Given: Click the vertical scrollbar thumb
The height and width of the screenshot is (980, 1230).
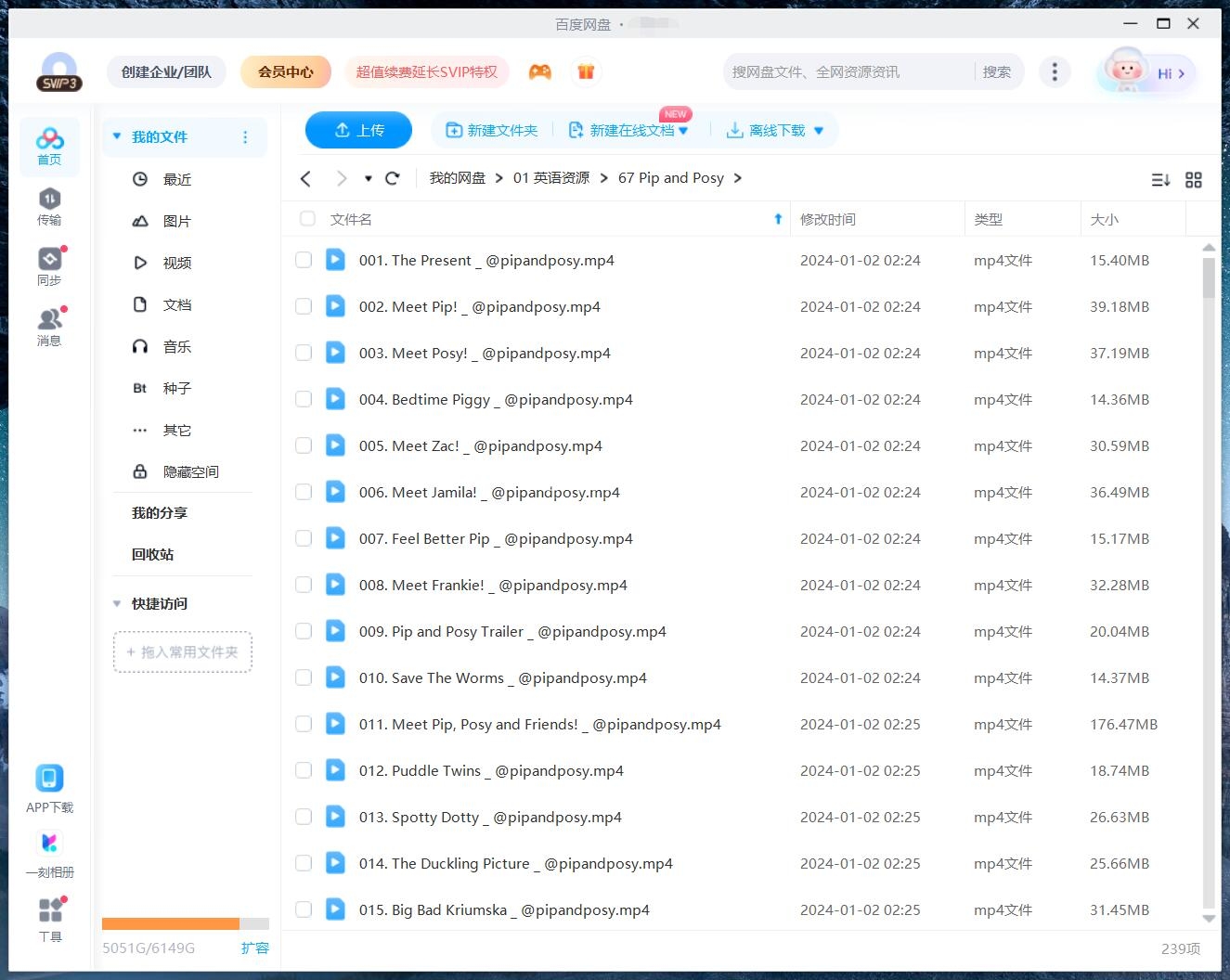Looking at the screenshot, I should 1209,278.
